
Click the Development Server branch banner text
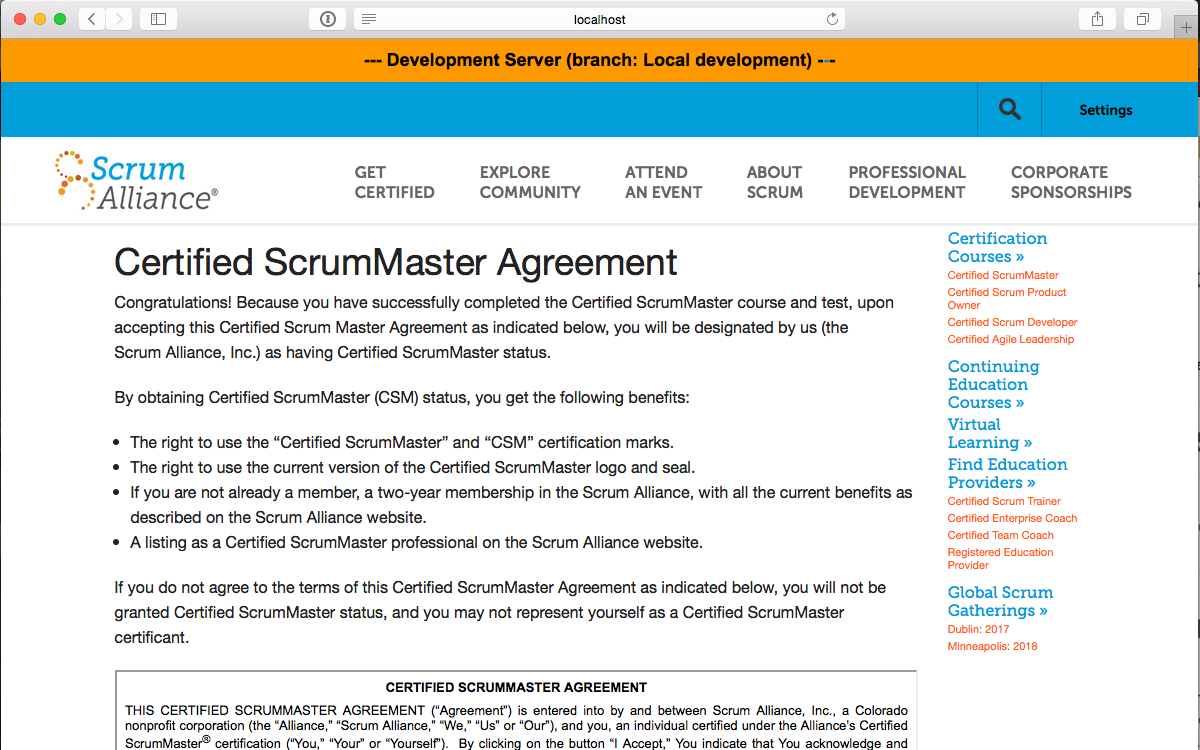[600, 60]
